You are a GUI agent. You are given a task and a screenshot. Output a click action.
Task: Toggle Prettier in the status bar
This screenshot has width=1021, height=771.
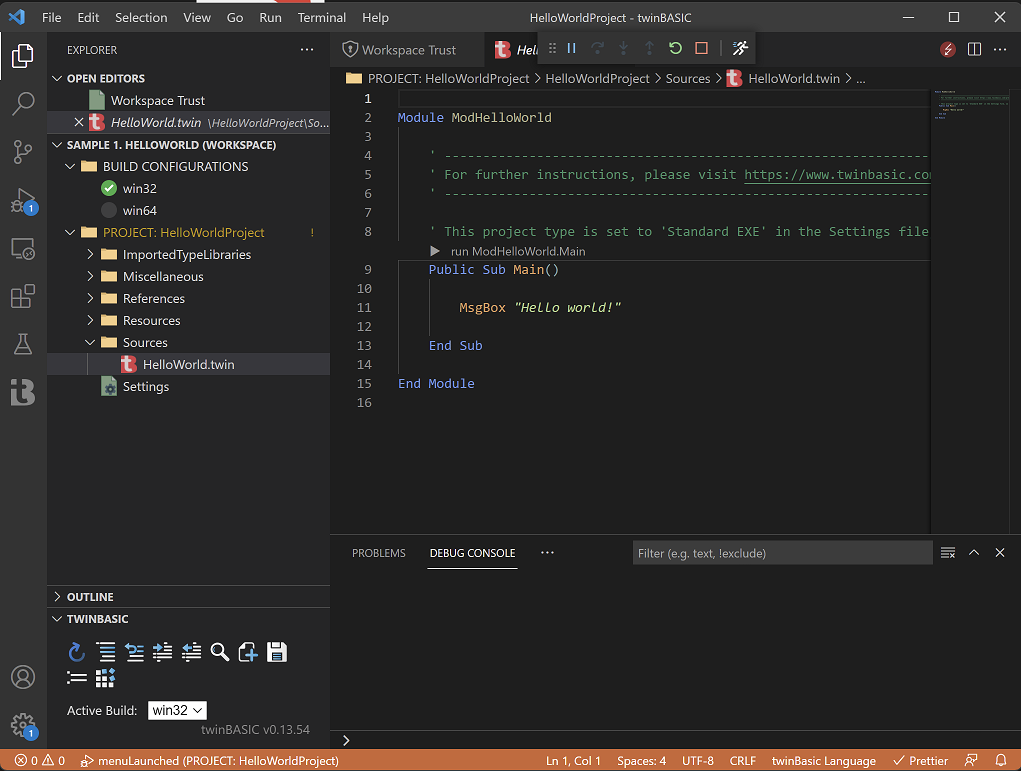919,760
